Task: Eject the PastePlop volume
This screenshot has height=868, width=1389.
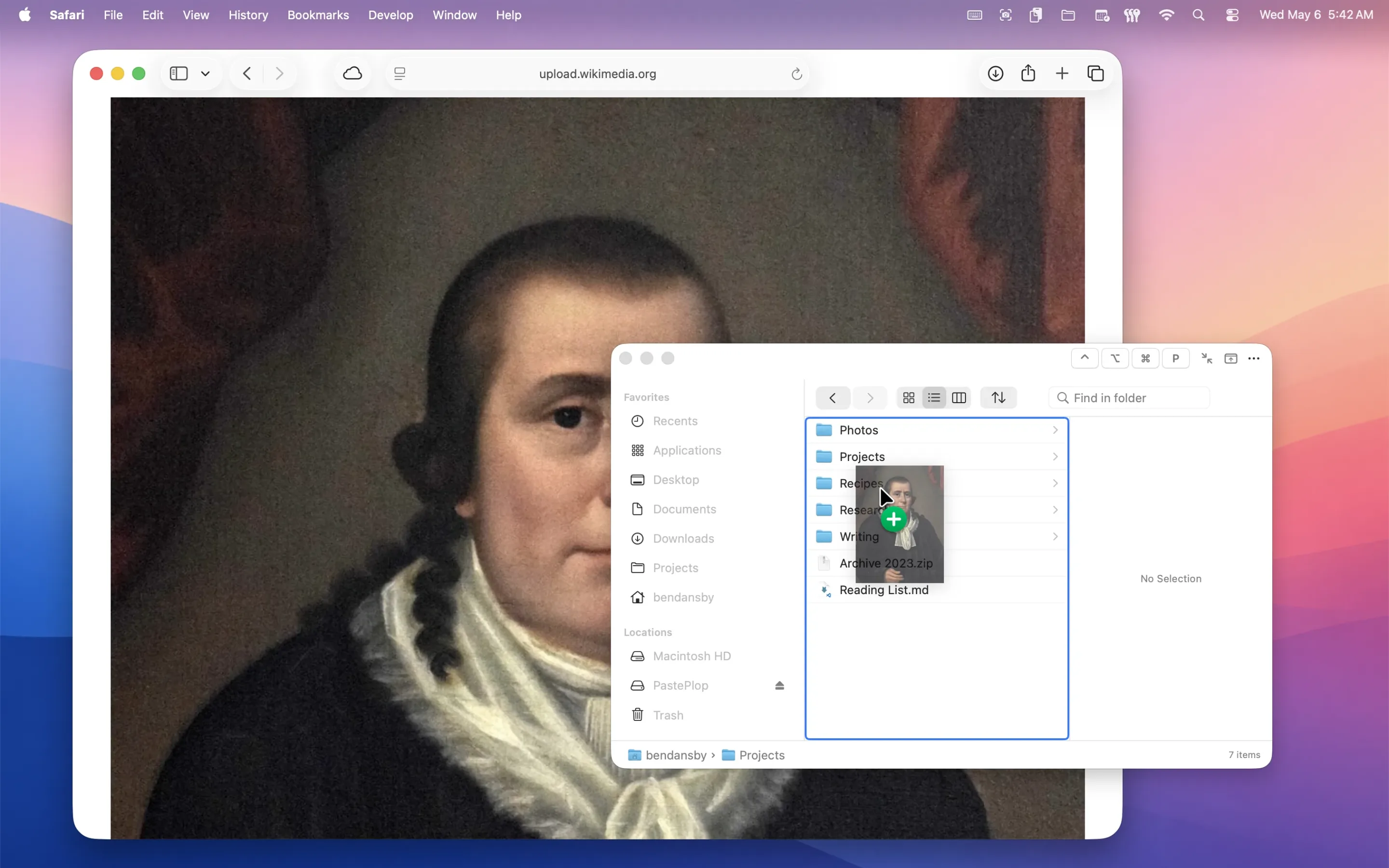Action: point(779,685)
